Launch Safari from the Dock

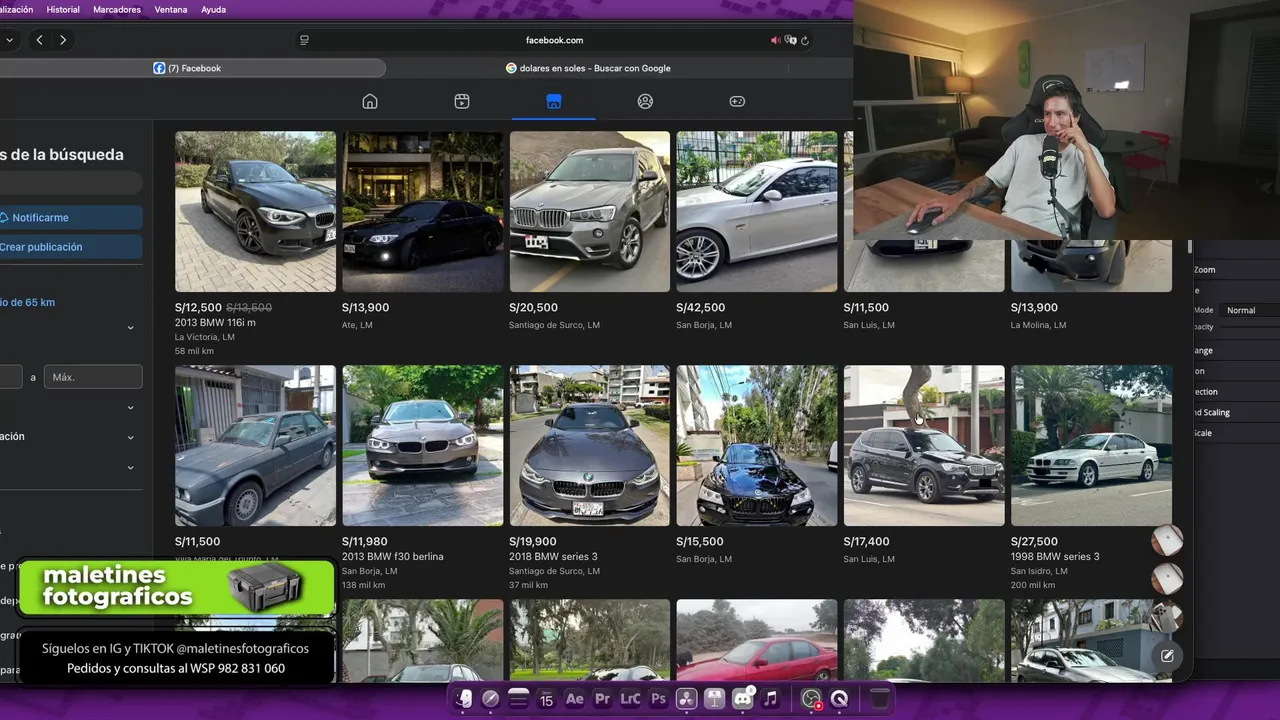point(491,699)
